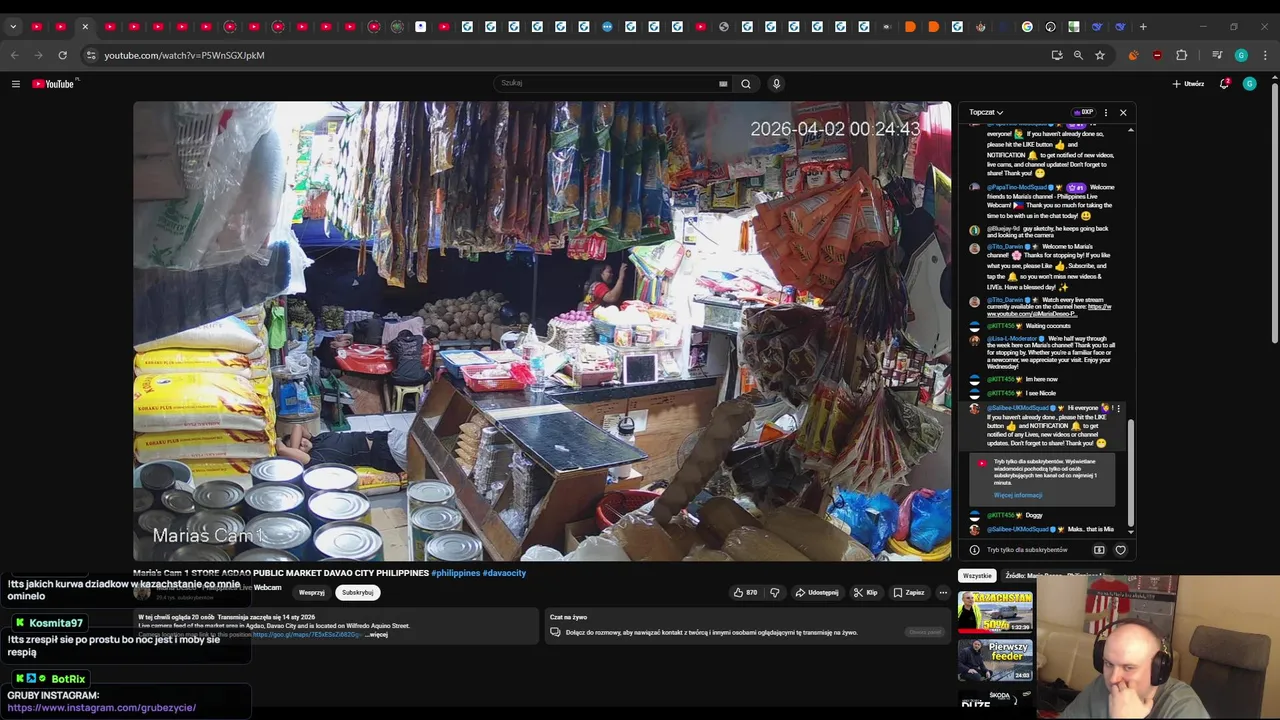Image resolution: width=1280 pixels, height=720 pixels.
Task: Open site info icon in address bar
Action: [91, 55]
